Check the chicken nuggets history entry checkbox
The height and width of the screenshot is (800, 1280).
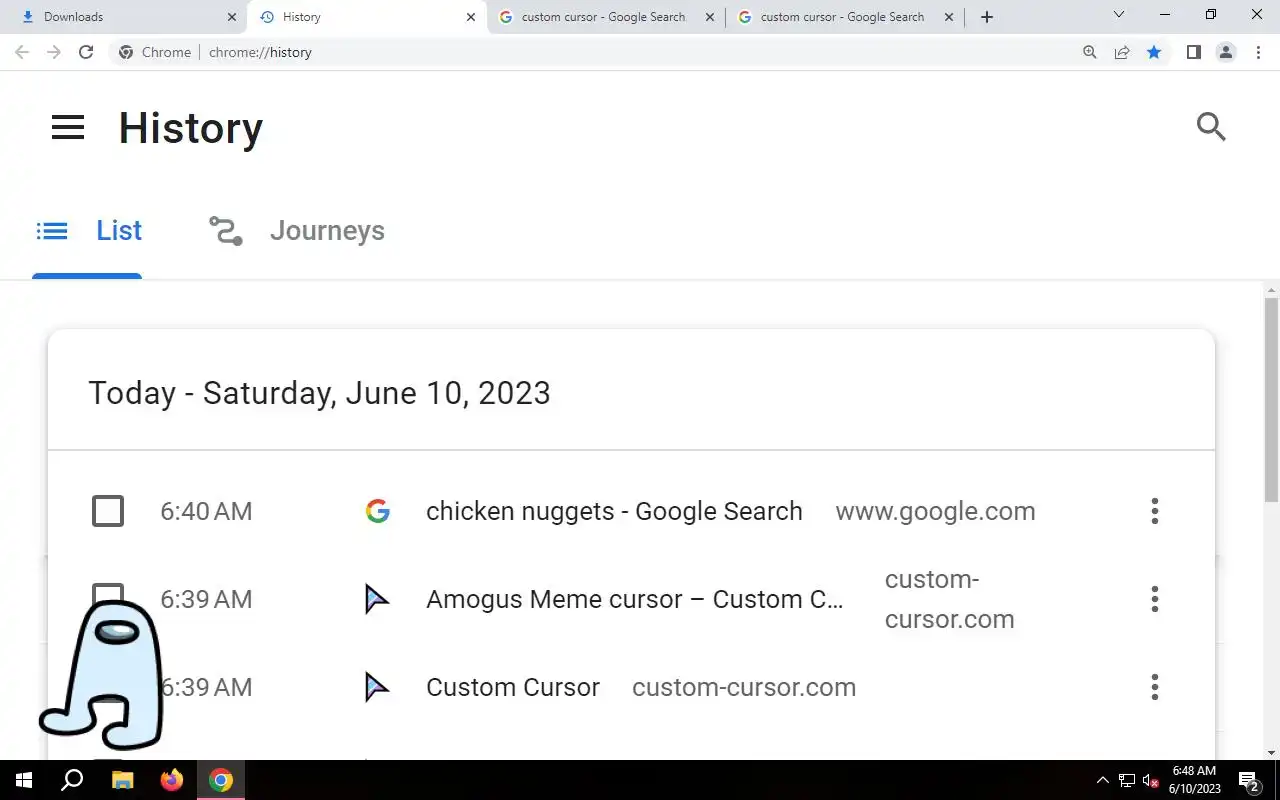(108, 511)
